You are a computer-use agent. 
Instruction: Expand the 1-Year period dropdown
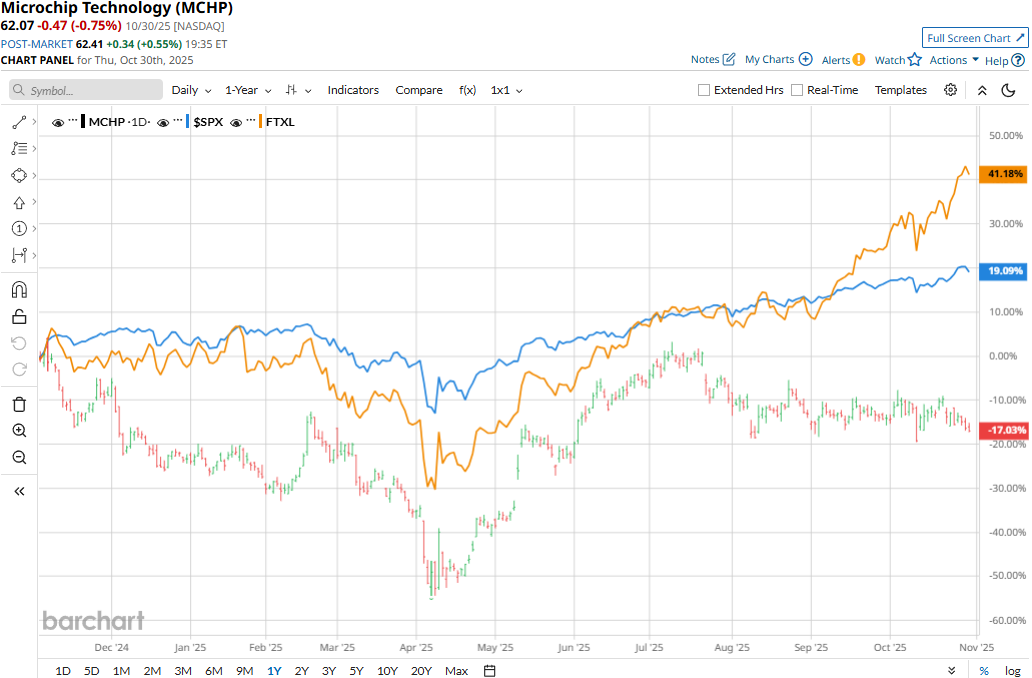click(x=249, y=90)
